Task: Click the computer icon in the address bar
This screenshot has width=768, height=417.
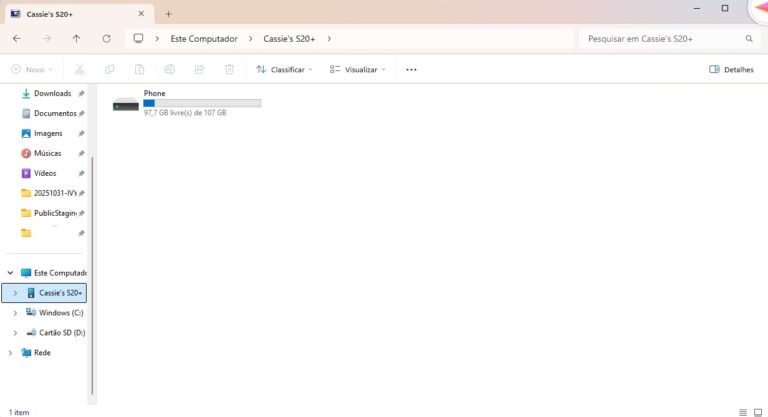Action: [x=139, y=38]
